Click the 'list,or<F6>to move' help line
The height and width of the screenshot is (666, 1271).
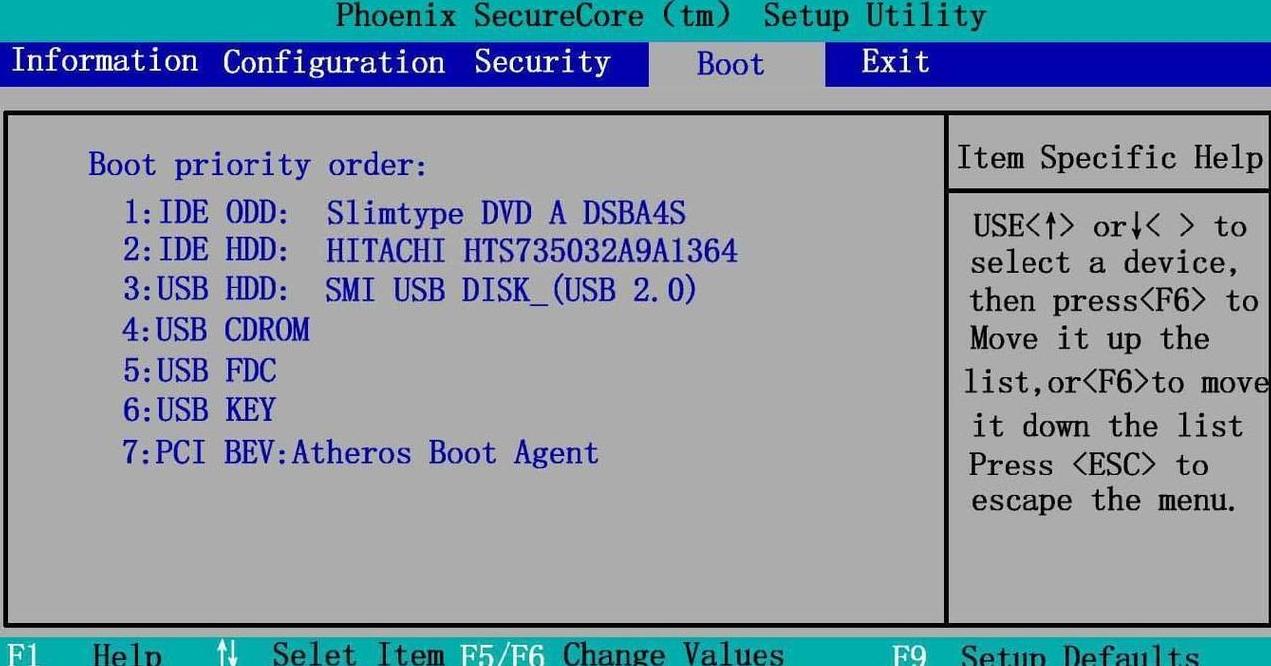click(1116, 382)
